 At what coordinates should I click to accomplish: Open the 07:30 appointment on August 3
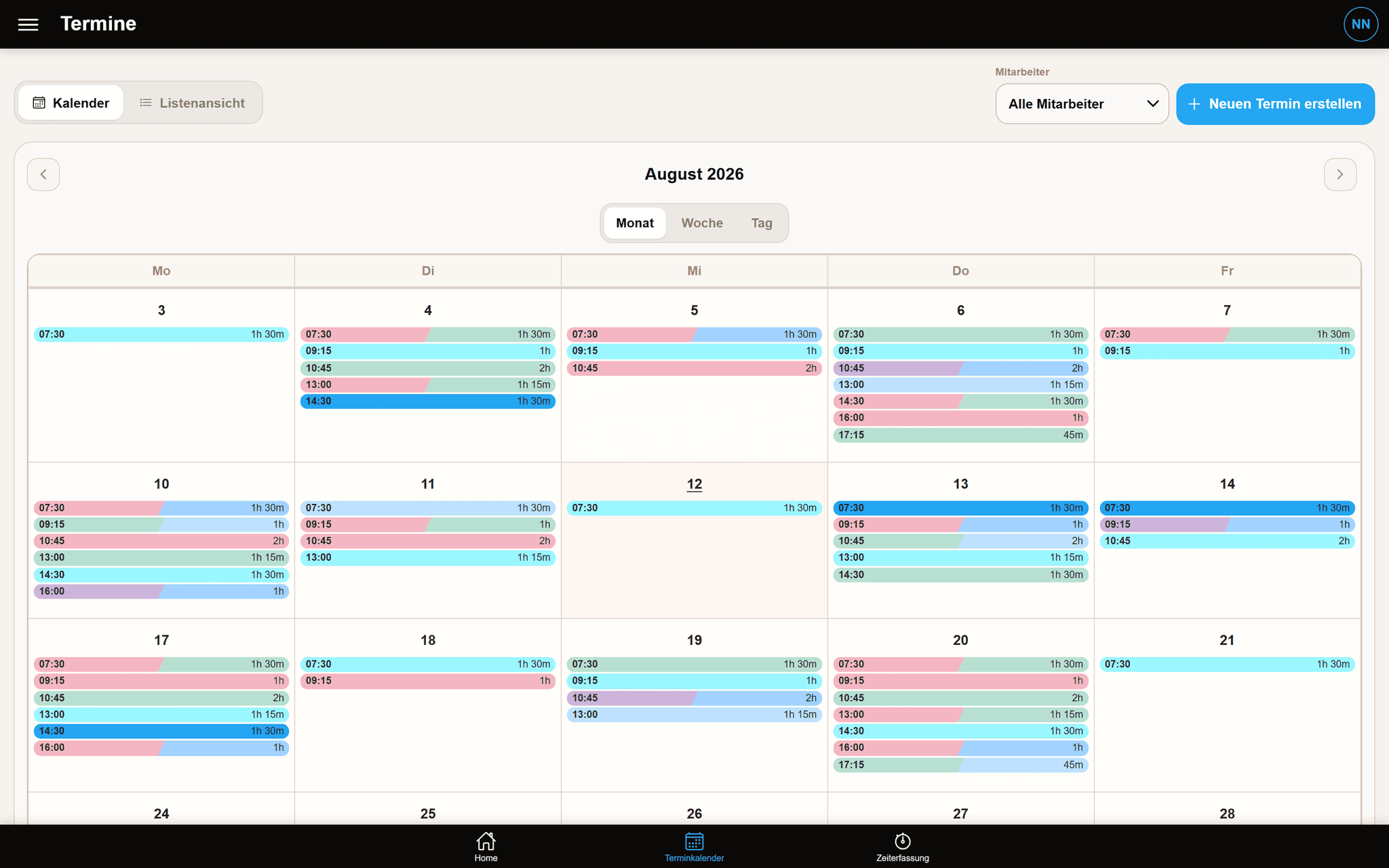161,334
